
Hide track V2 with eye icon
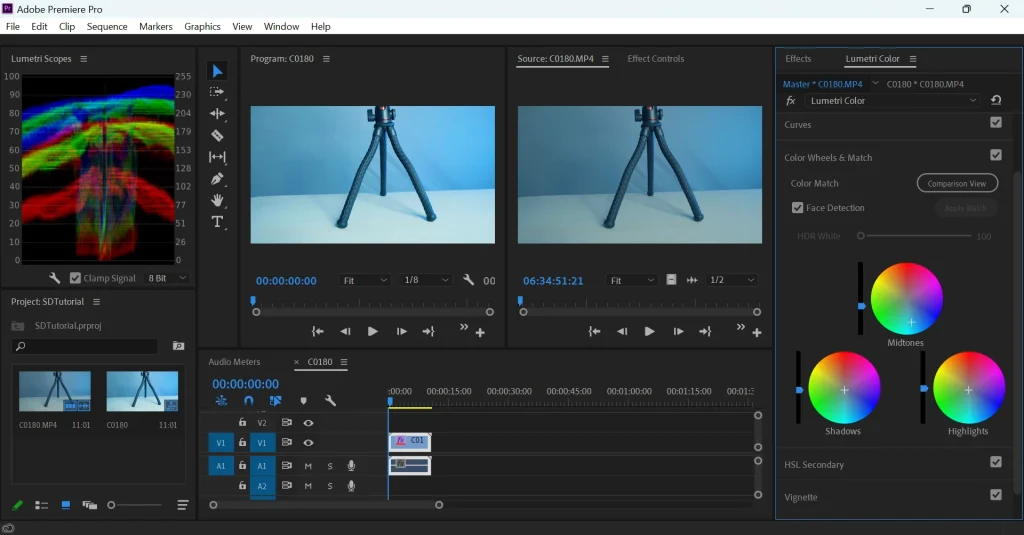click(x=308, y=423)
